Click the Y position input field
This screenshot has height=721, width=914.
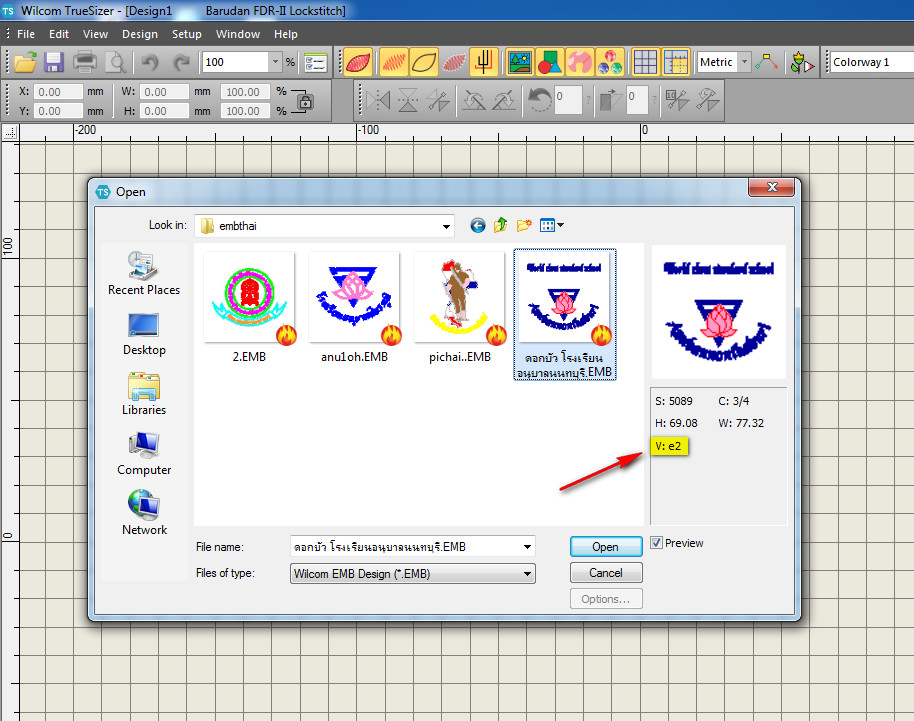[x=57, y=111]
